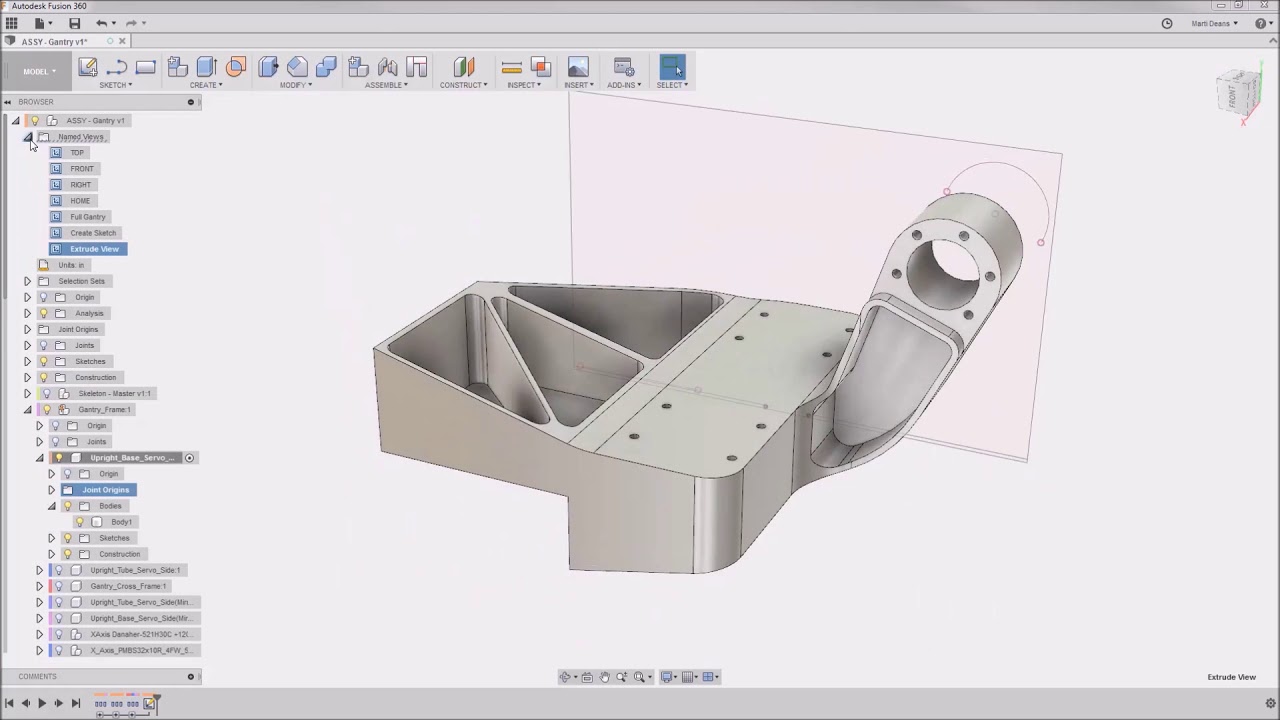Select the Press Pull tool
Image resolution: width=1280 pixels, height=720 pixels.
coord(268,67)
